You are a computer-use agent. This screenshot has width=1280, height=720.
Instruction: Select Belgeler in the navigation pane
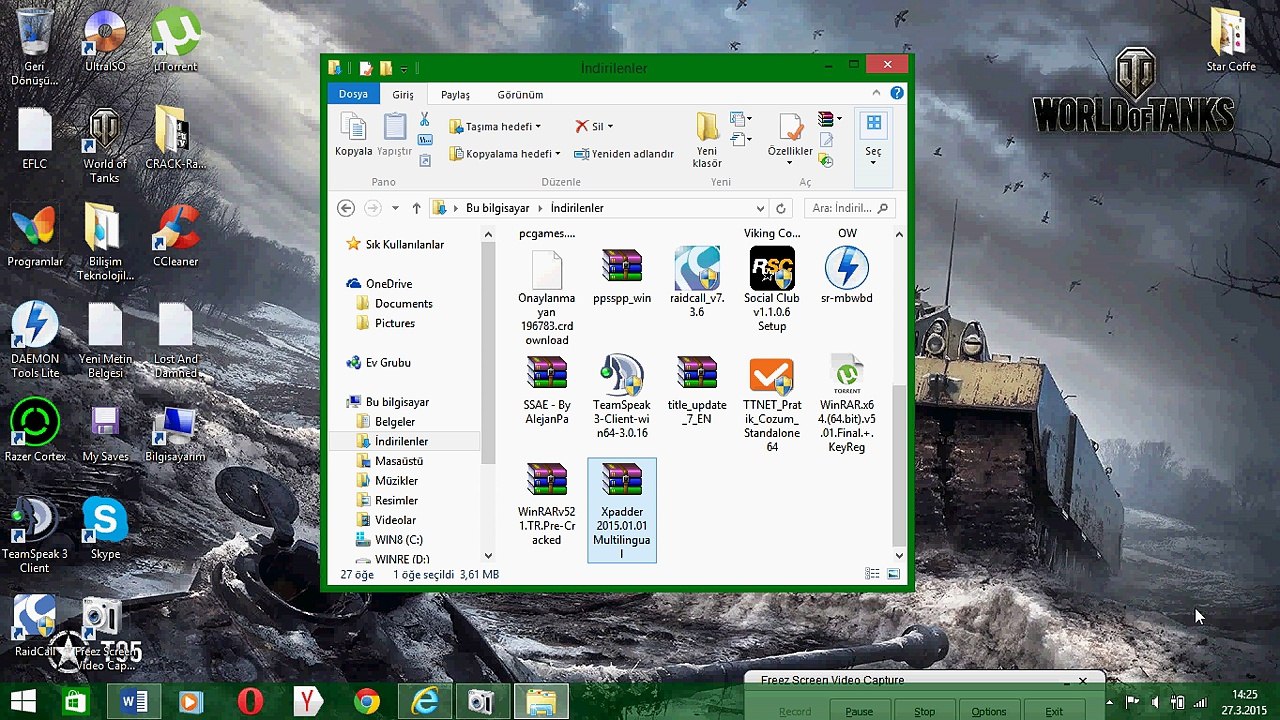(x=394, y=422)
